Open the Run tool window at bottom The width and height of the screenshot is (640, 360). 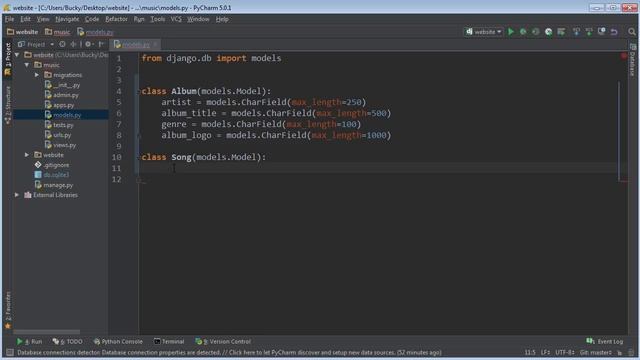(x=29, y=342)
